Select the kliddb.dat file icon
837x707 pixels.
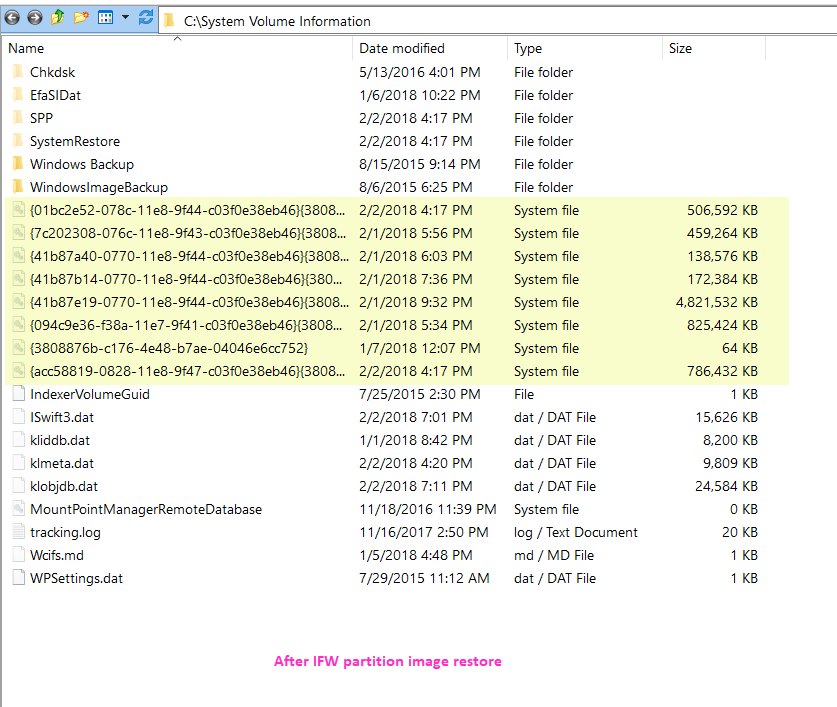coord(18,439)
